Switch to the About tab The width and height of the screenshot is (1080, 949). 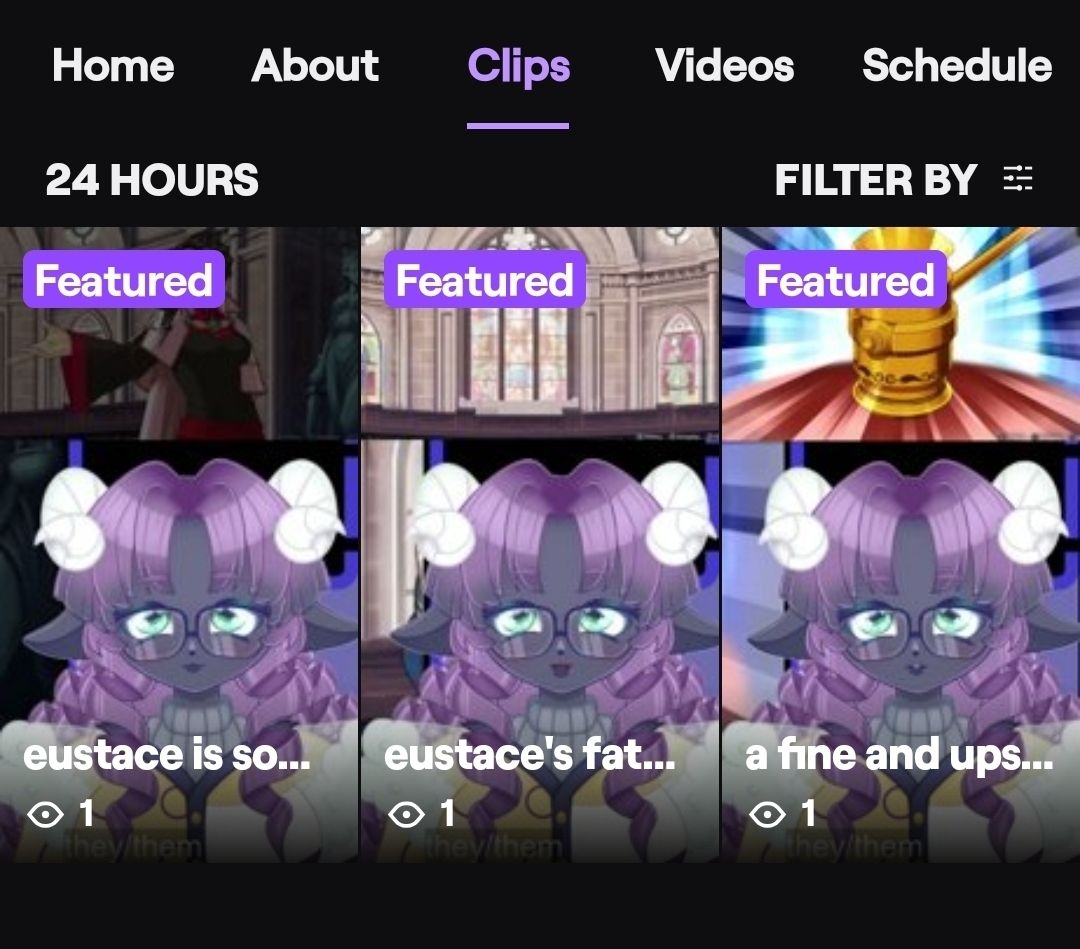315,65
